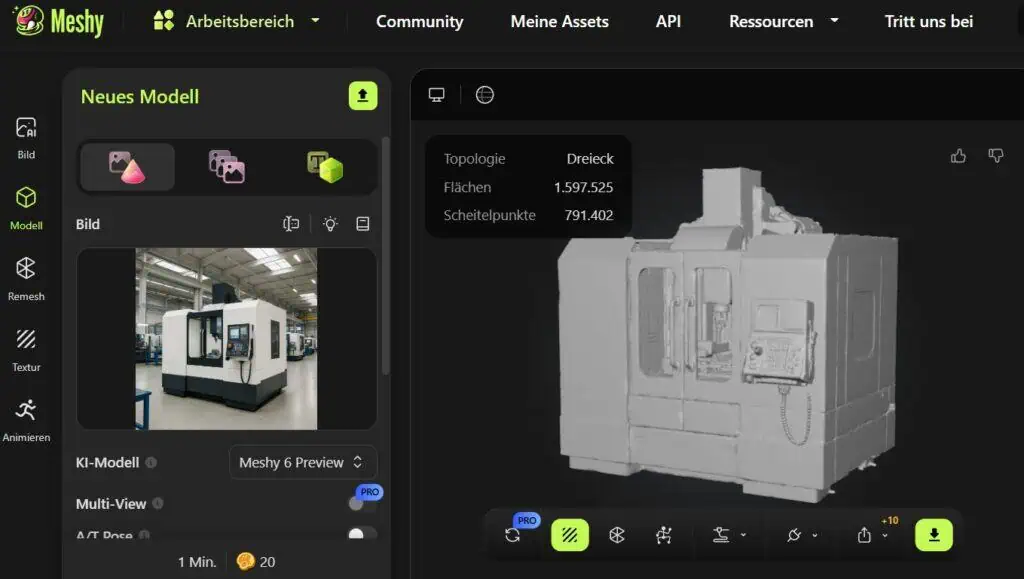Click the CNC machine image thumbnail

pyautogui.click(x=225, y=338)
